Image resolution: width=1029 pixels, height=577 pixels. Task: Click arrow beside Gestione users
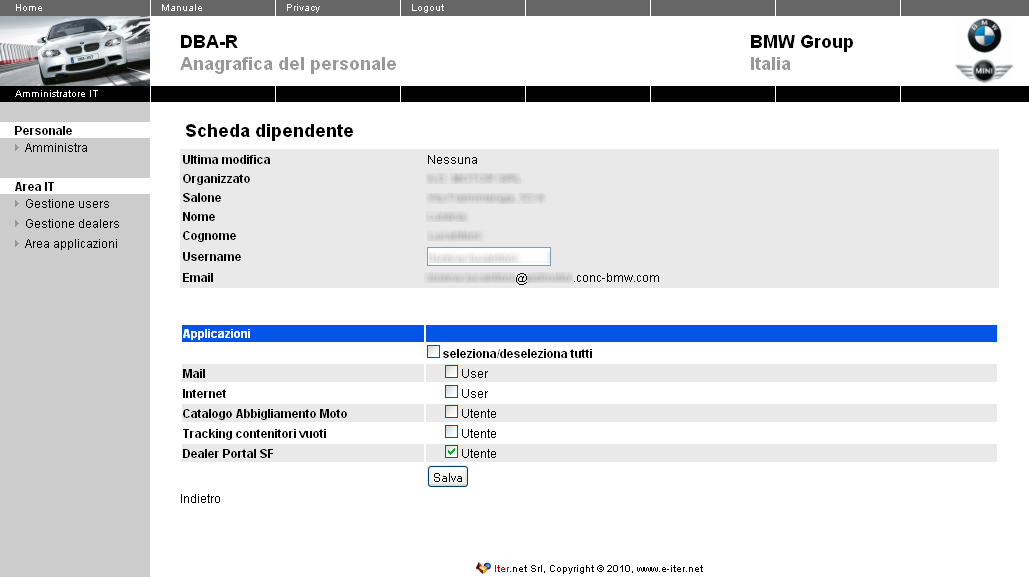(x=17, y=203)
